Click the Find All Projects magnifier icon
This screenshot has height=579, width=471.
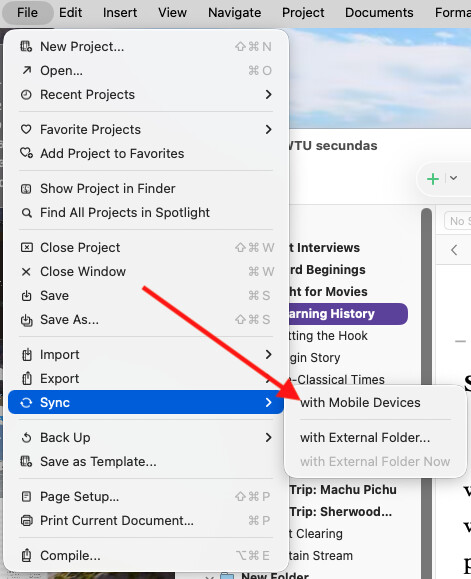pyautogui.click(x=26, y=213)
